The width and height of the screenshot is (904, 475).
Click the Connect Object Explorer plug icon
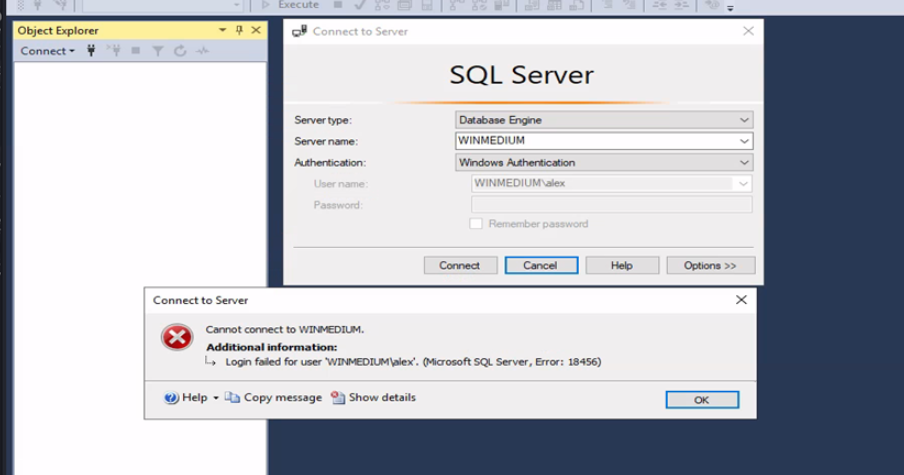pyautogui.click(x=92, y=51)
